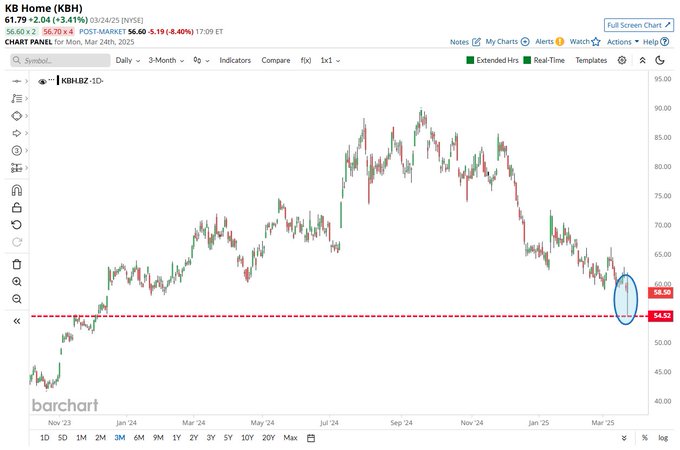
Task: Open the Indicators menu
Action: (235, 60)
